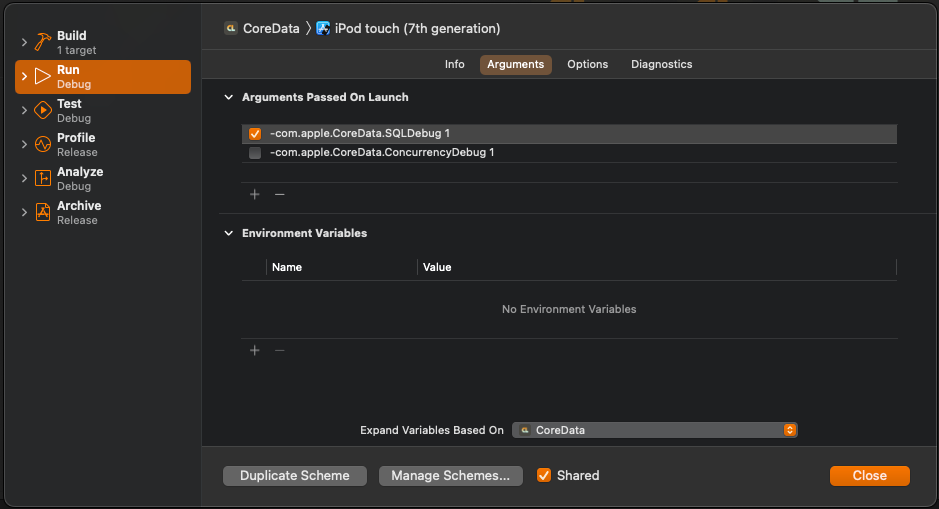Open Manage Schemes dialog

coord(450,475)
